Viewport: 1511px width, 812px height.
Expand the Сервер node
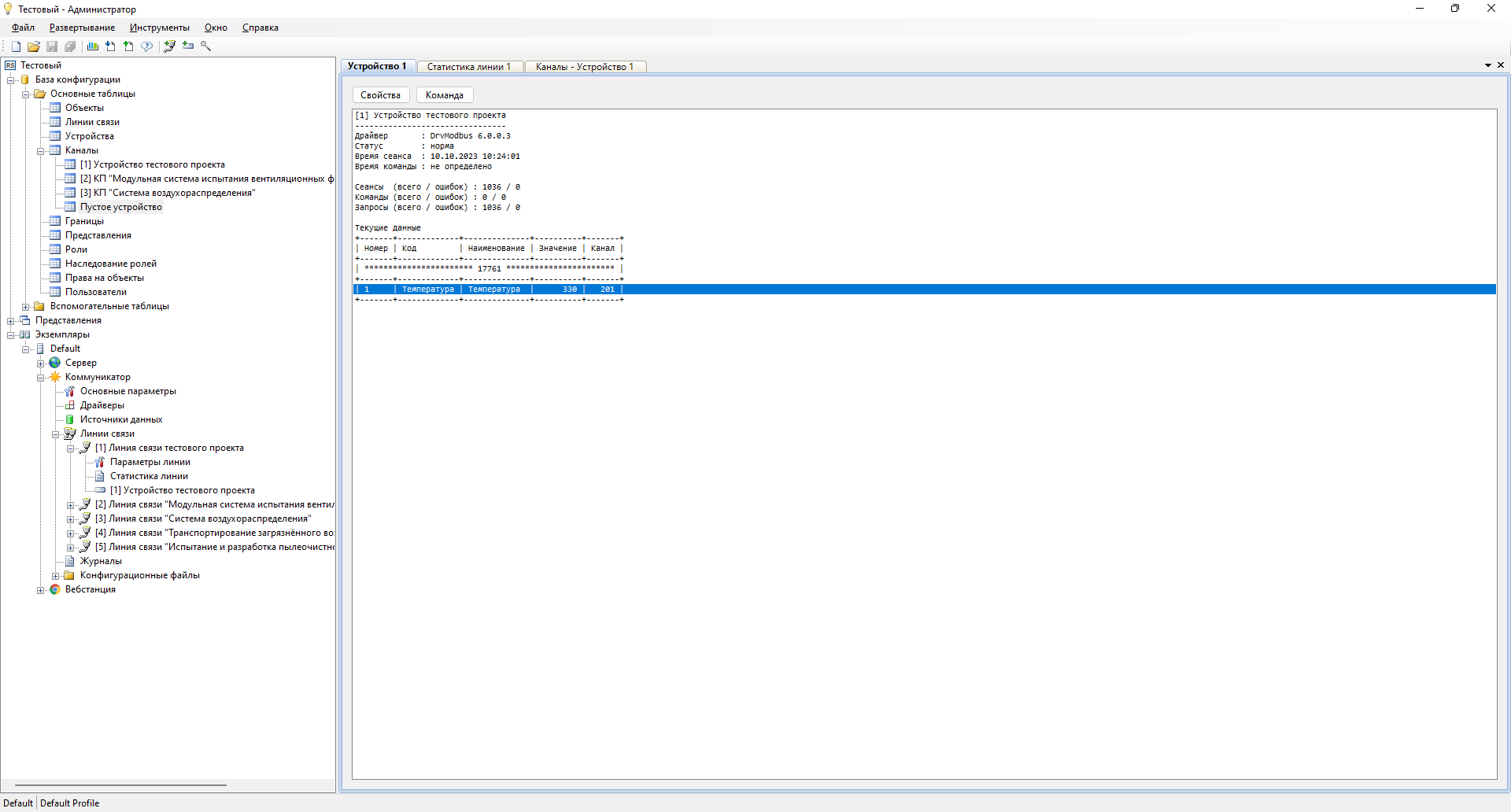pyautogui.click(x=40, y=364)
